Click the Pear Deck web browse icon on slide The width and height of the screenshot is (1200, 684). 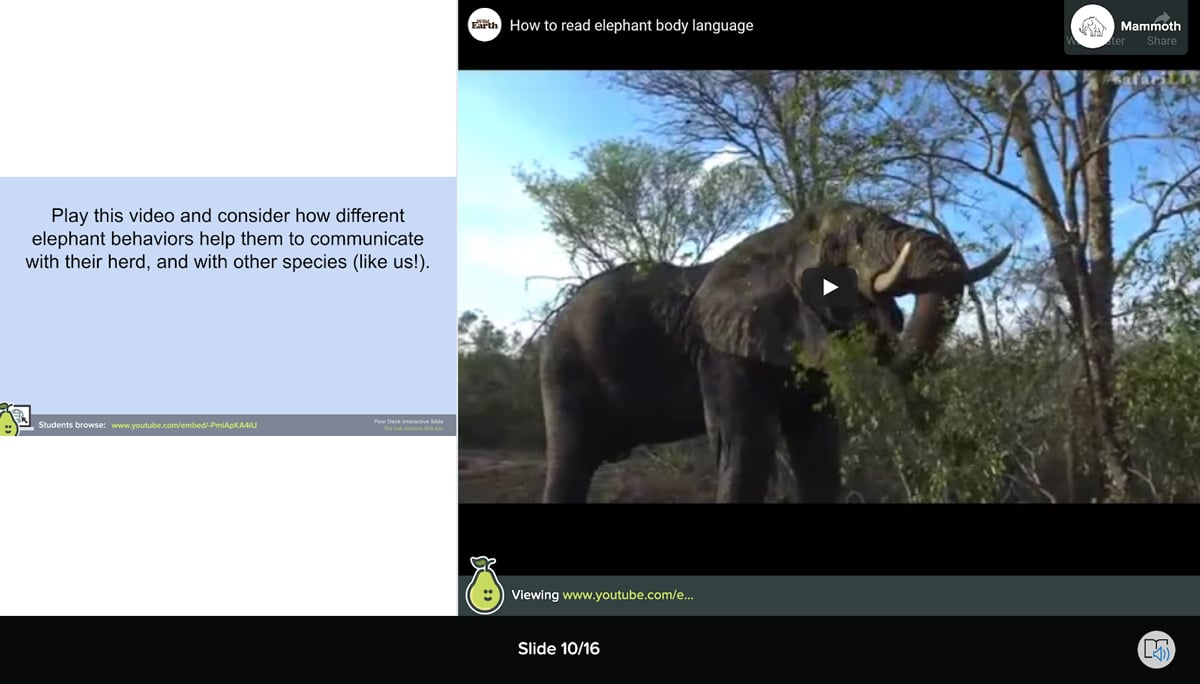tap(15, 420)
